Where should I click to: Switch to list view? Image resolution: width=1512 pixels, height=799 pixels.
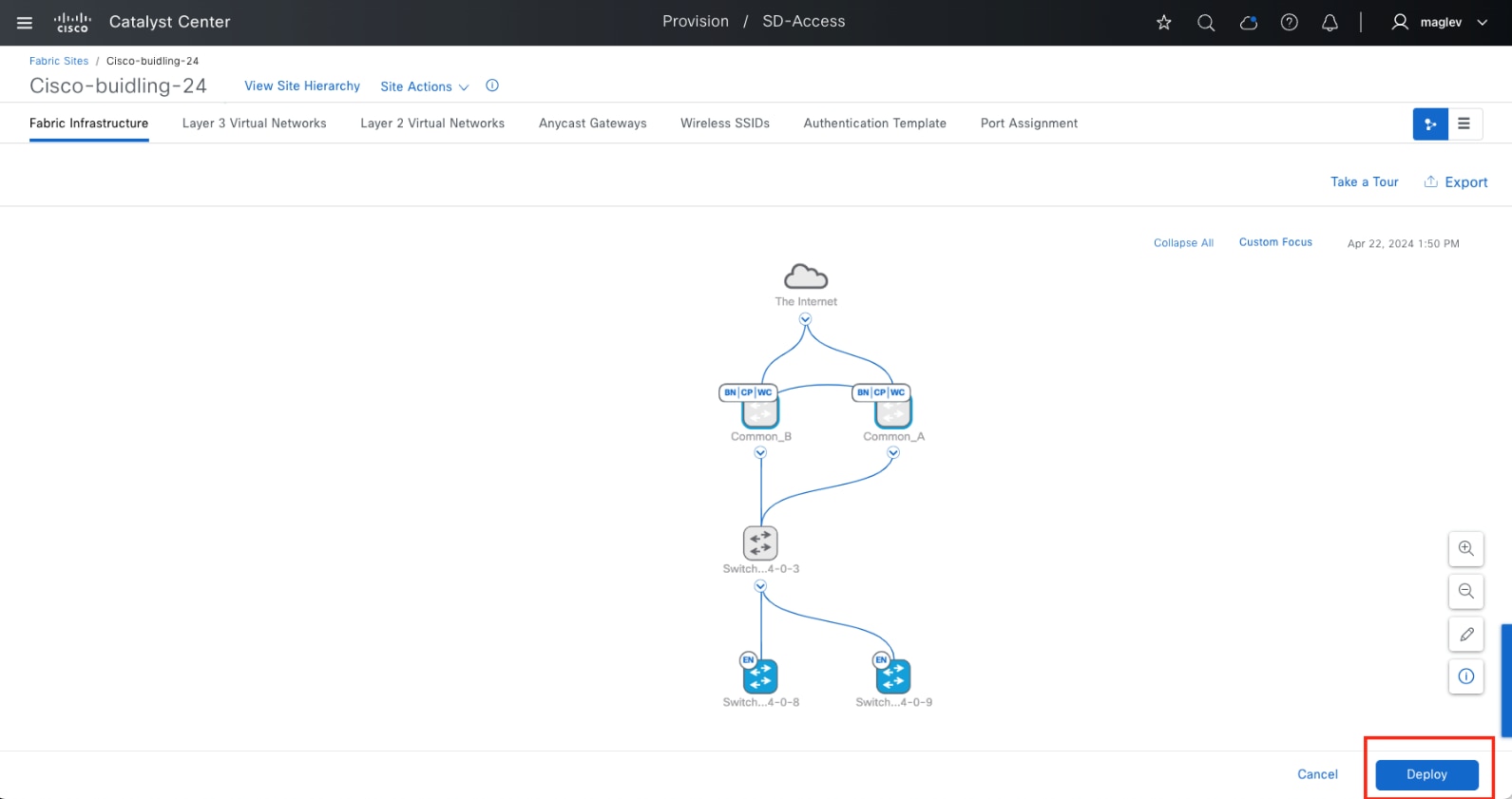coord(1464,124)
